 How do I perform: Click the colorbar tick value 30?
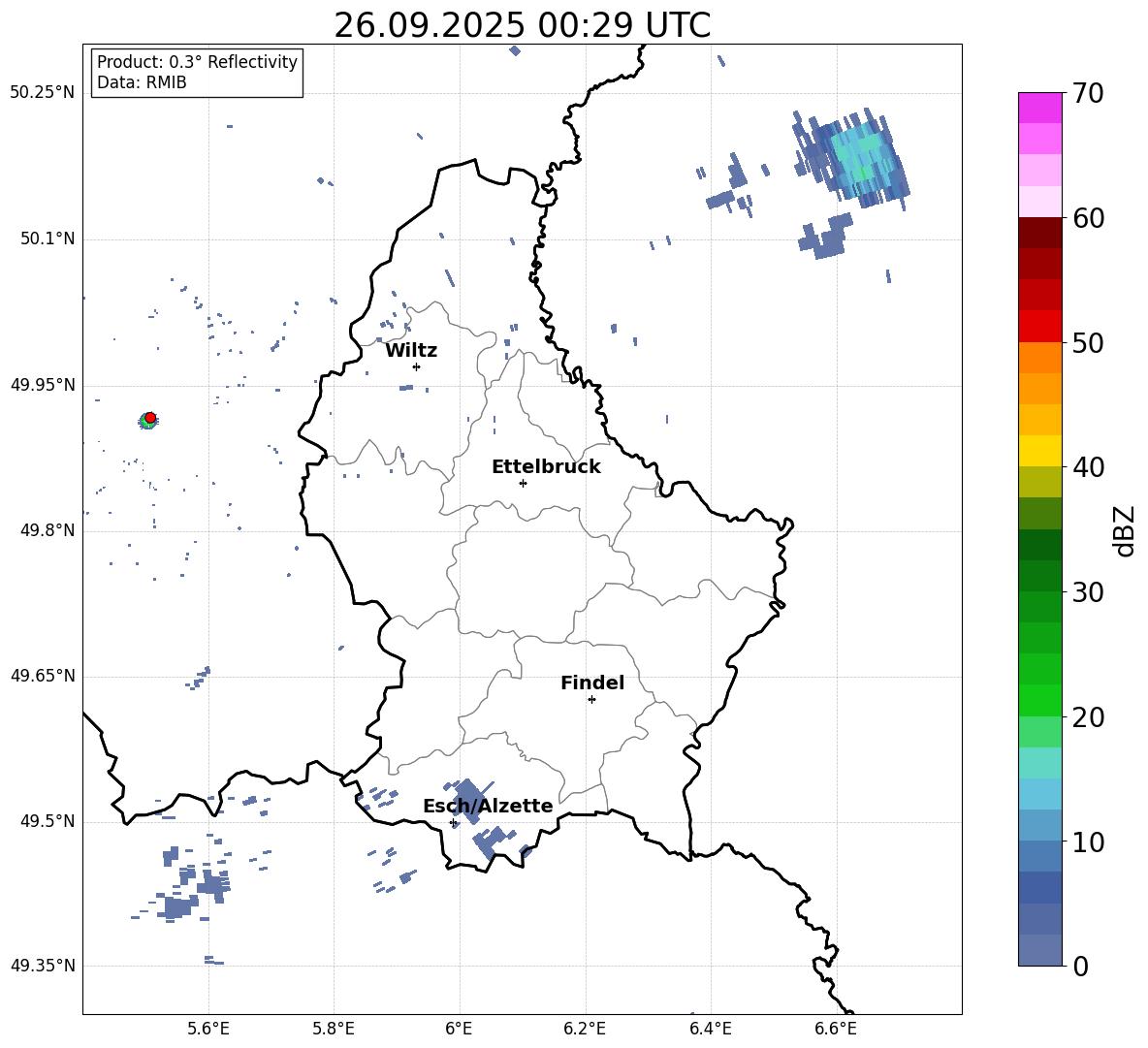(1087, 592)
